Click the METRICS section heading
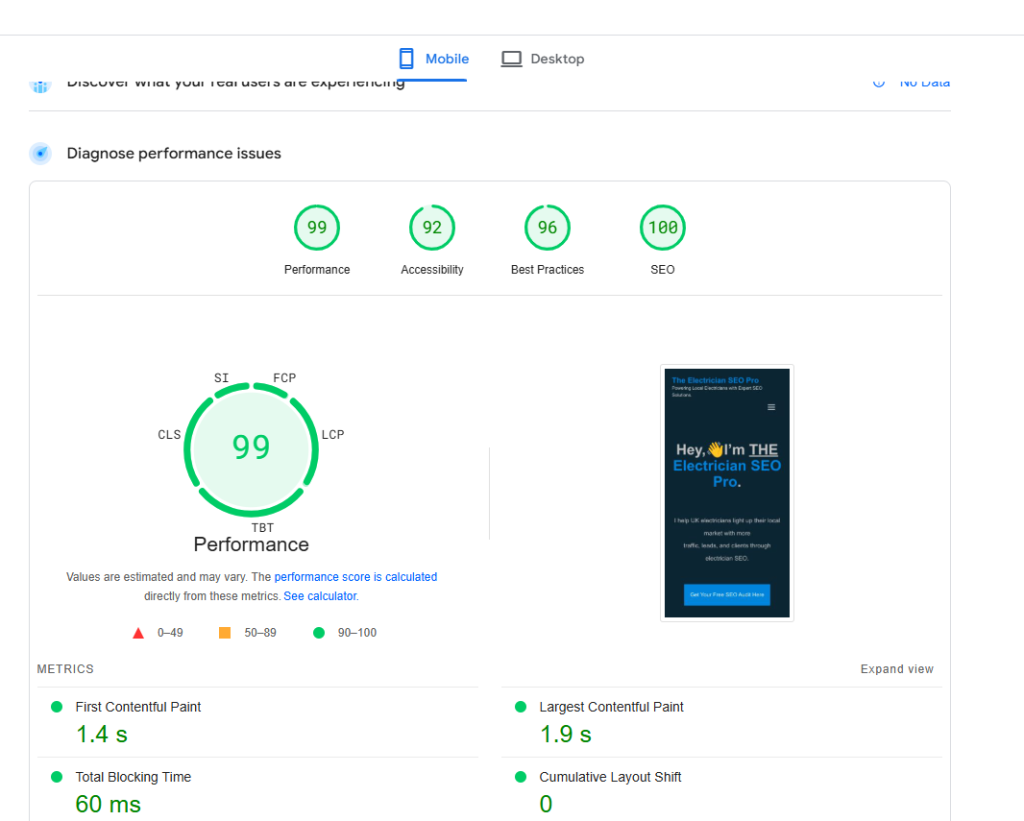 click(x=65, y=669)
